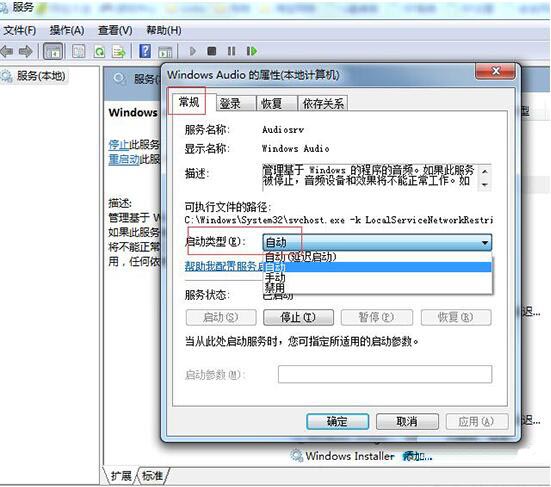Click the executable path text C:\Windows\System32\svchost.exe
Image resolution: width=551 pixels, height=487 pixels.
pos(264,220)
